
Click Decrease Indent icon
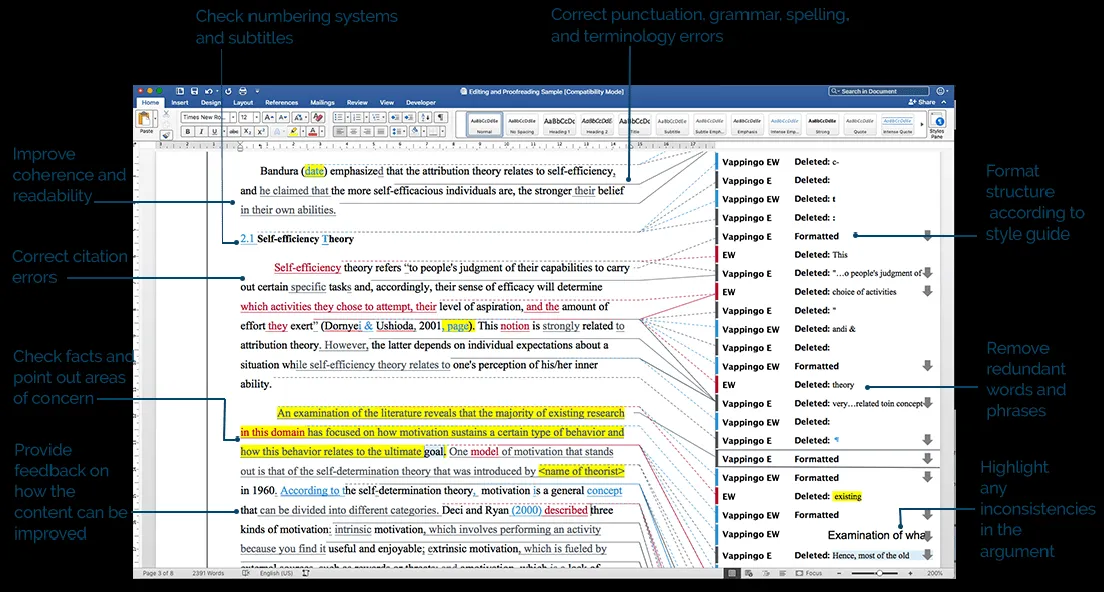coord(396,117)
